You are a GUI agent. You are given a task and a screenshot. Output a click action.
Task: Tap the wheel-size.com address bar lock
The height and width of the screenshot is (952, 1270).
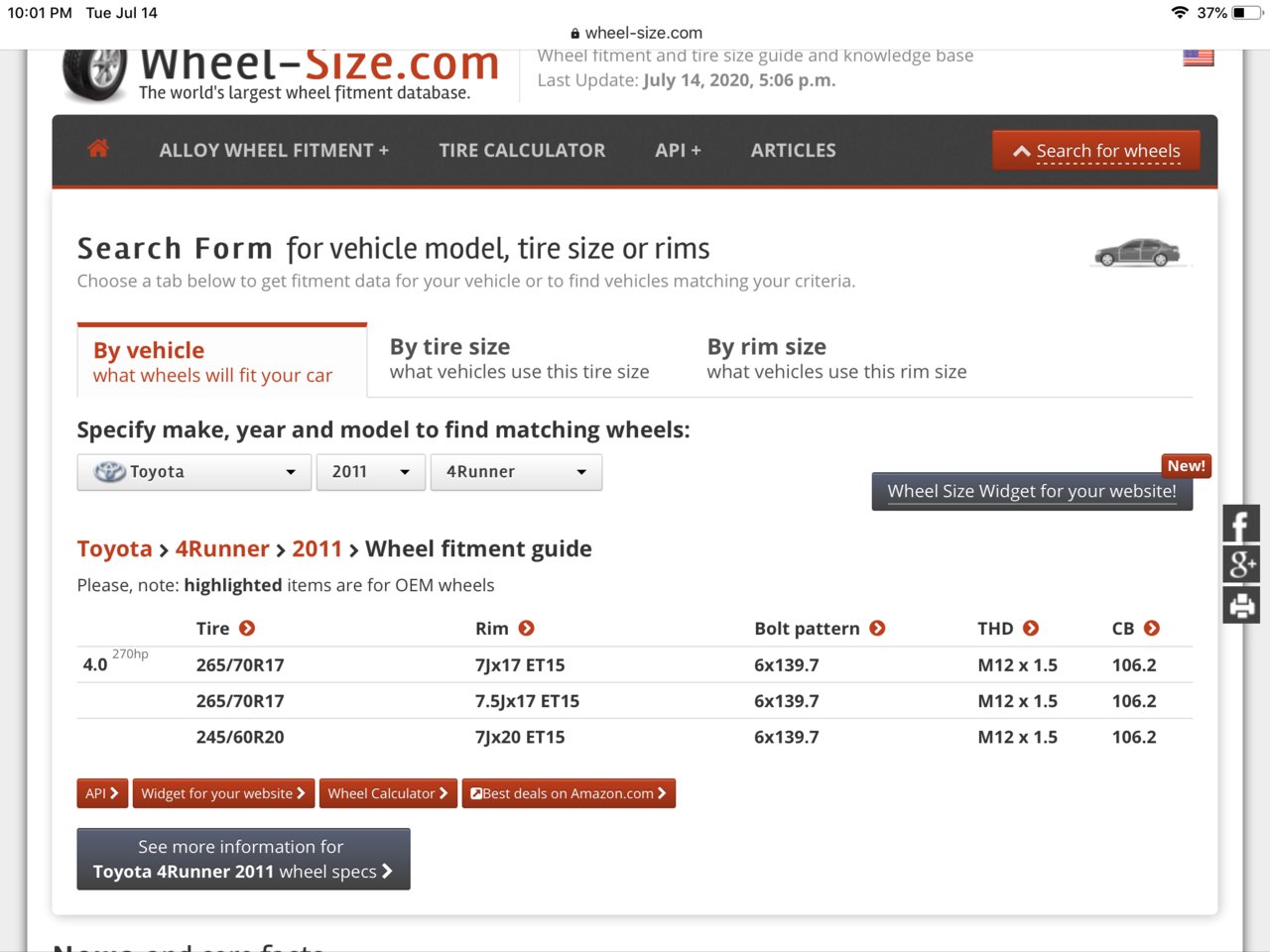574,34
